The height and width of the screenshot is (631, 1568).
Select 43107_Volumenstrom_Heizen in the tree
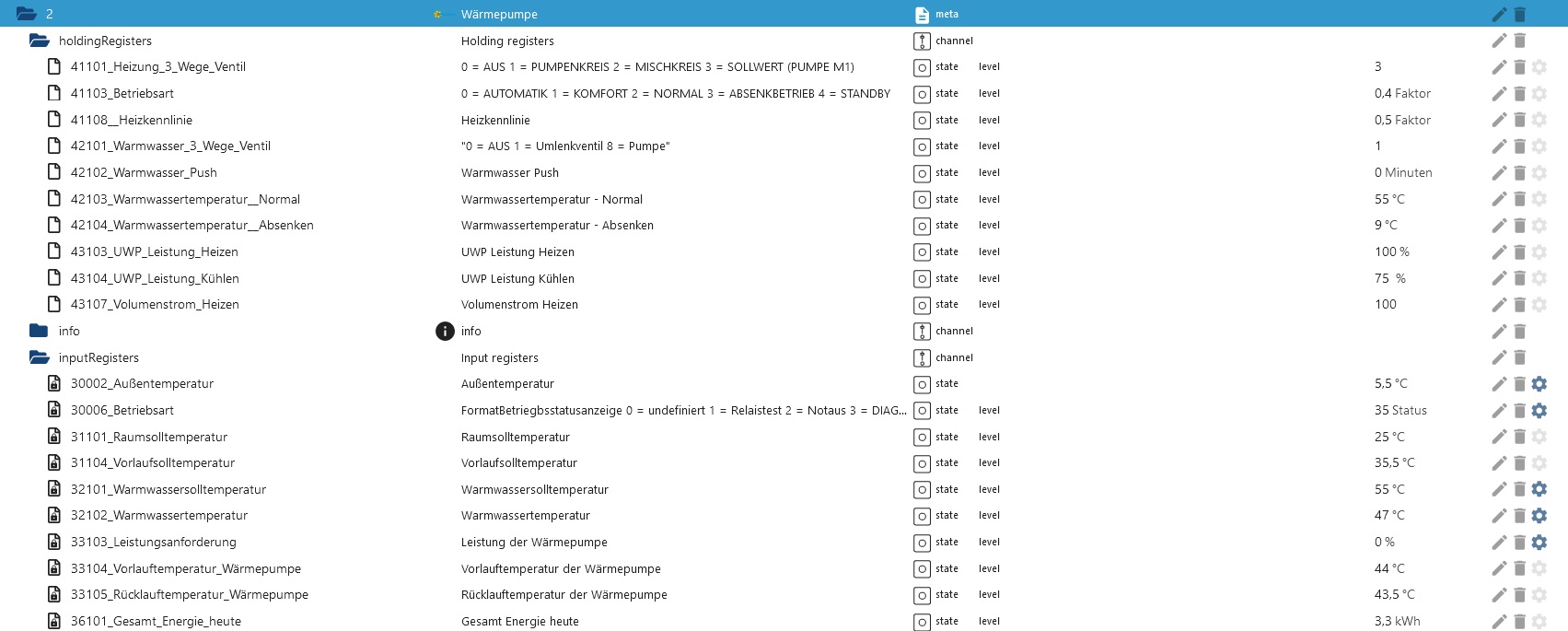pos(155,304)
